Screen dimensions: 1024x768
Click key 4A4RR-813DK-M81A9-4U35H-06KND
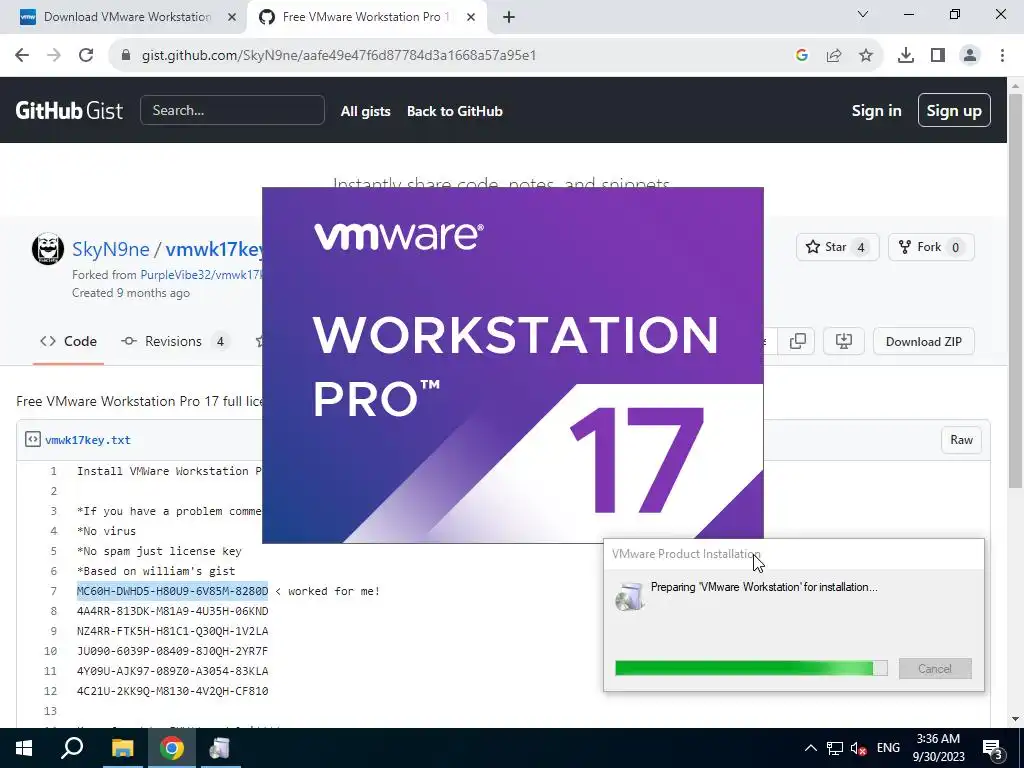pyautogui.click(x=172, y=611)
